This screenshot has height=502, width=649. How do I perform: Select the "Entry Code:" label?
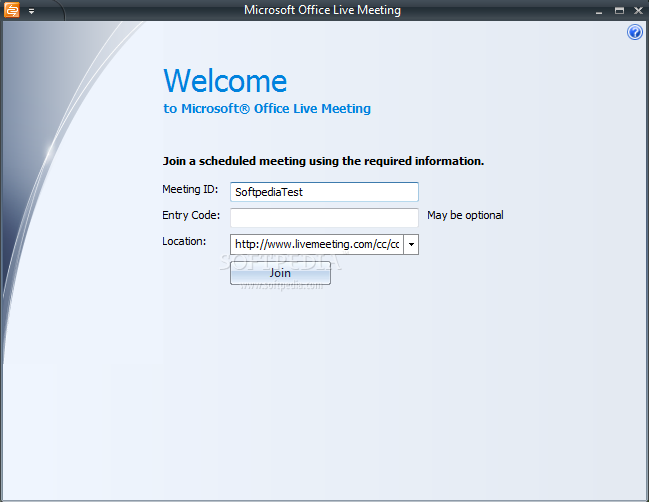pos(191,215)
